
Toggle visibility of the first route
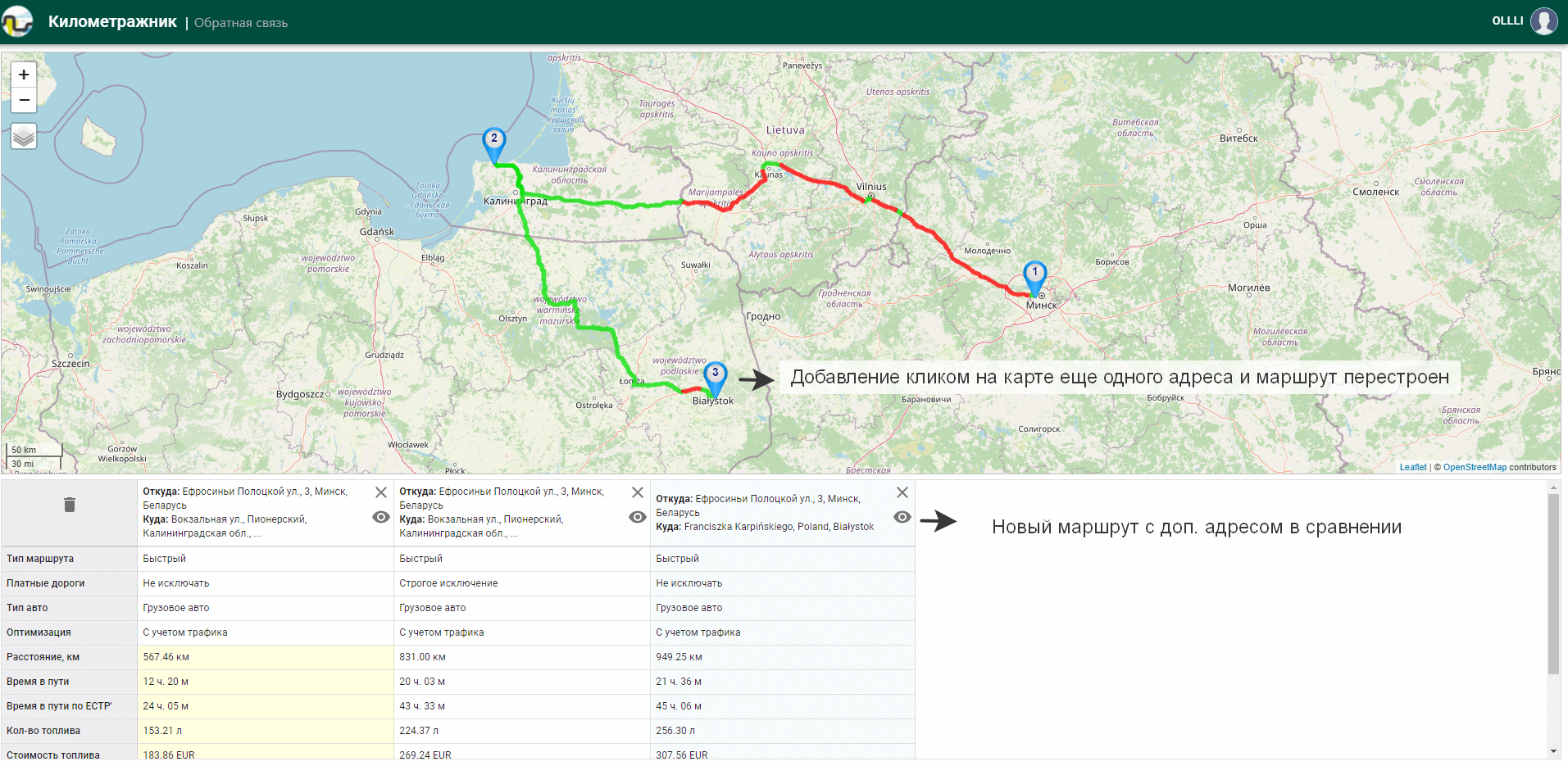381,517
